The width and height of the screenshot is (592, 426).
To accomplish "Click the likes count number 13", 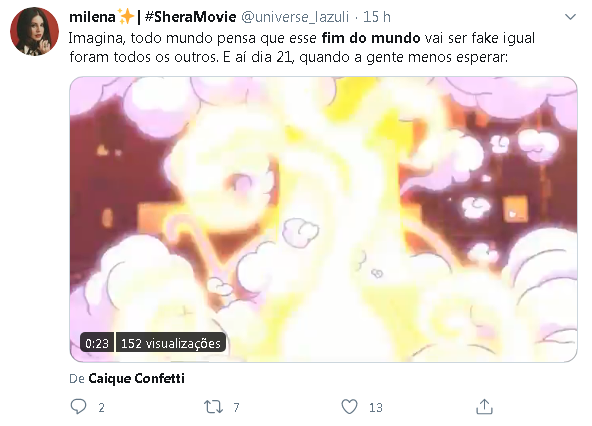I will [x=376, y=407].
